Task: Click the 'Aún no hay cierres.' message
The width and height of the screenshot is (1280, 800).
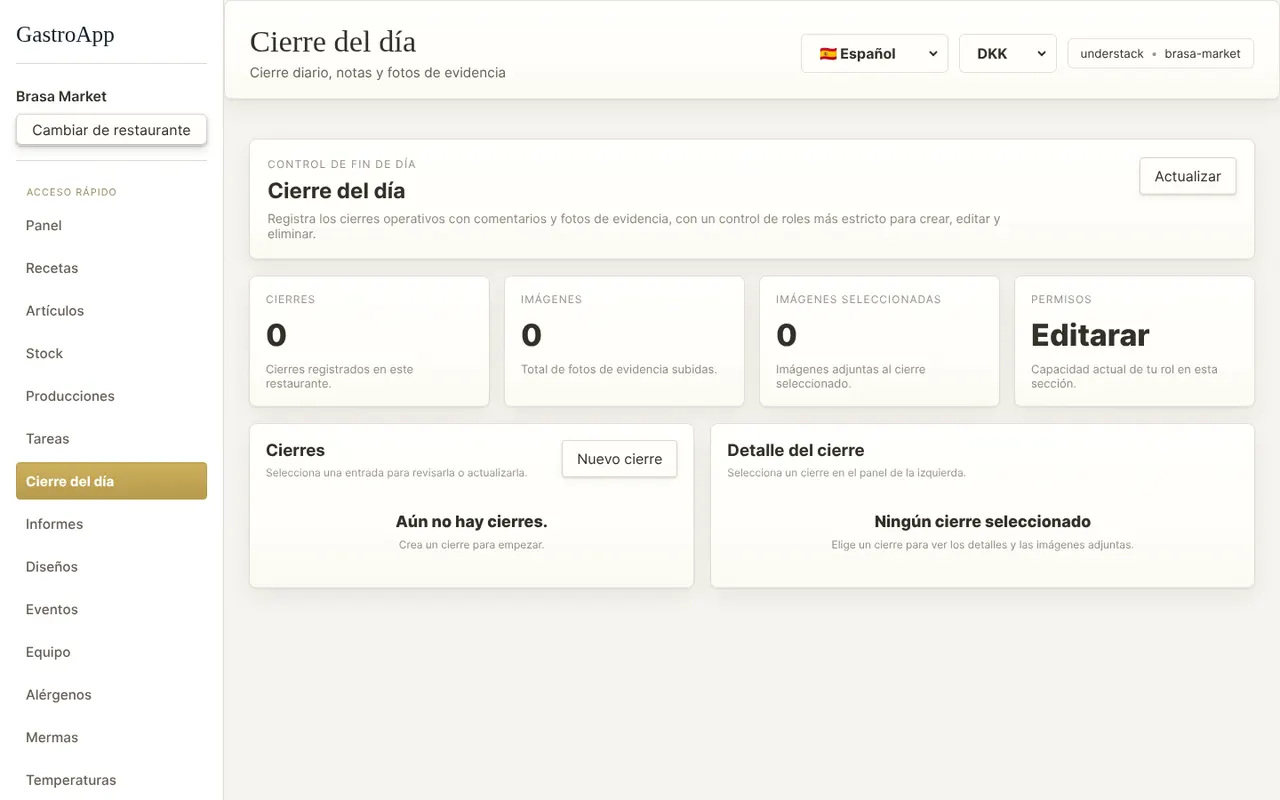Action: click(x=471, y=522)
